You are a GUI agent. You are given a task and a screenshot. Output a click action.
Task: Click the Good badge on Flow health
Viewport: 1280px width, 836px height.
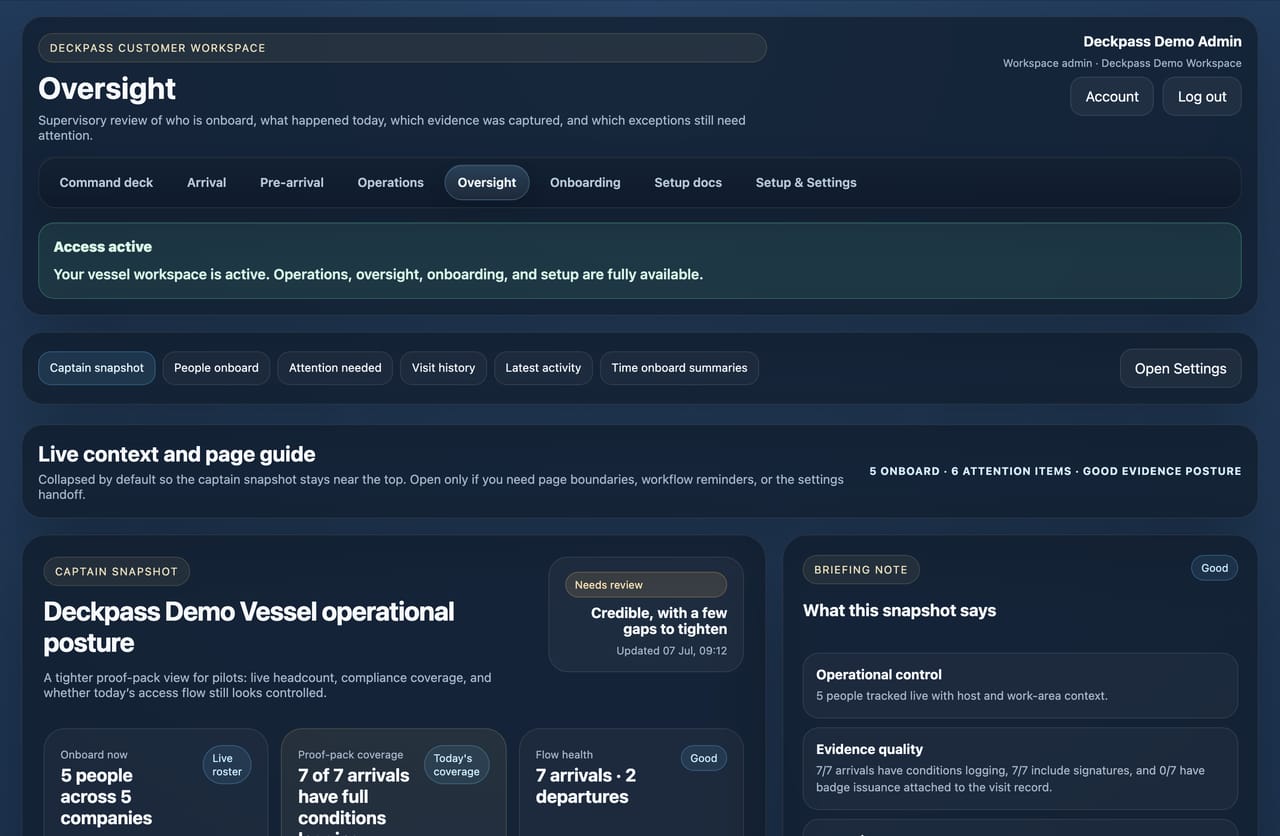pos(704,758)
